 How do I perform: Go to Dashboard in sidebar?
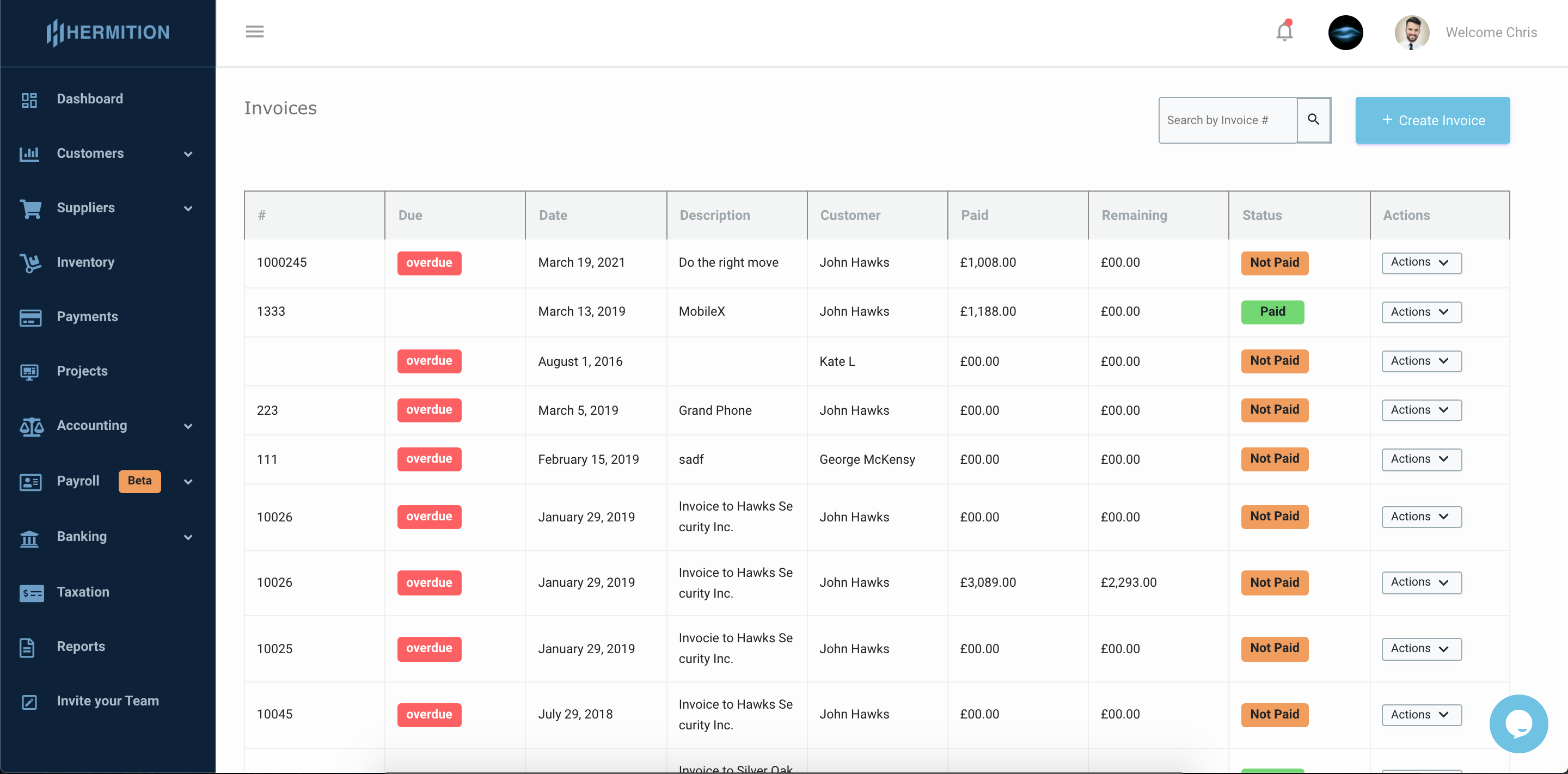click(89, 99)
